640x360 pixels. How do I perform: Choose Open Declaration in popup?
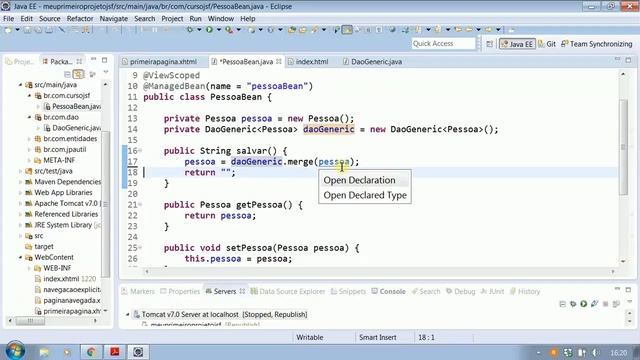coord(359,180)
